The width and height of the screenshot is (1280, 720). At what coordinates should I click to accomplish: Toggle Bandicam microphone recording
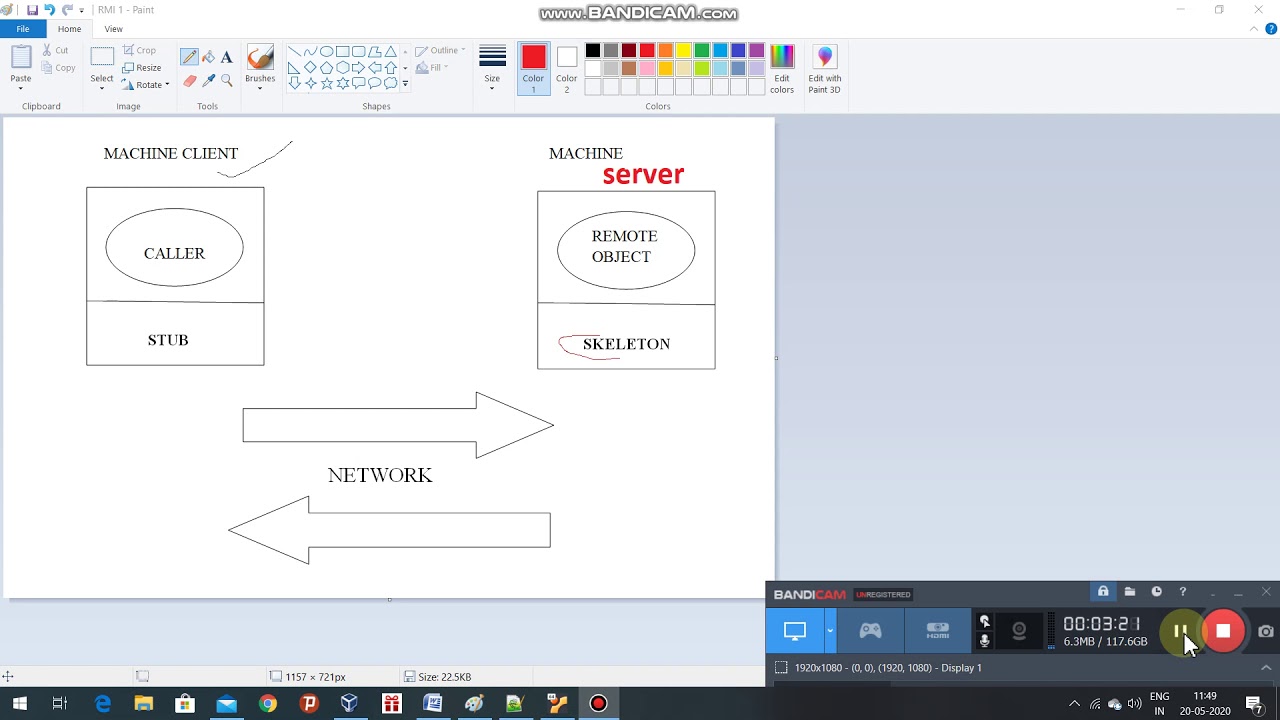(985, 640)
